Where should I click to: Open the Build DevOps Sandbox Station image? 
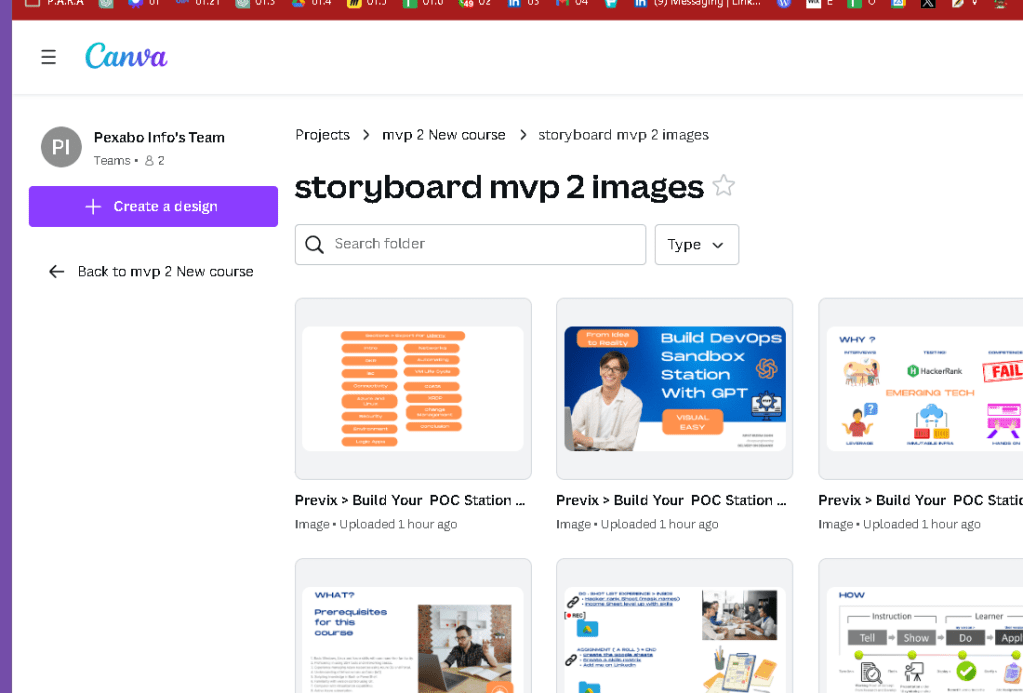675,389
